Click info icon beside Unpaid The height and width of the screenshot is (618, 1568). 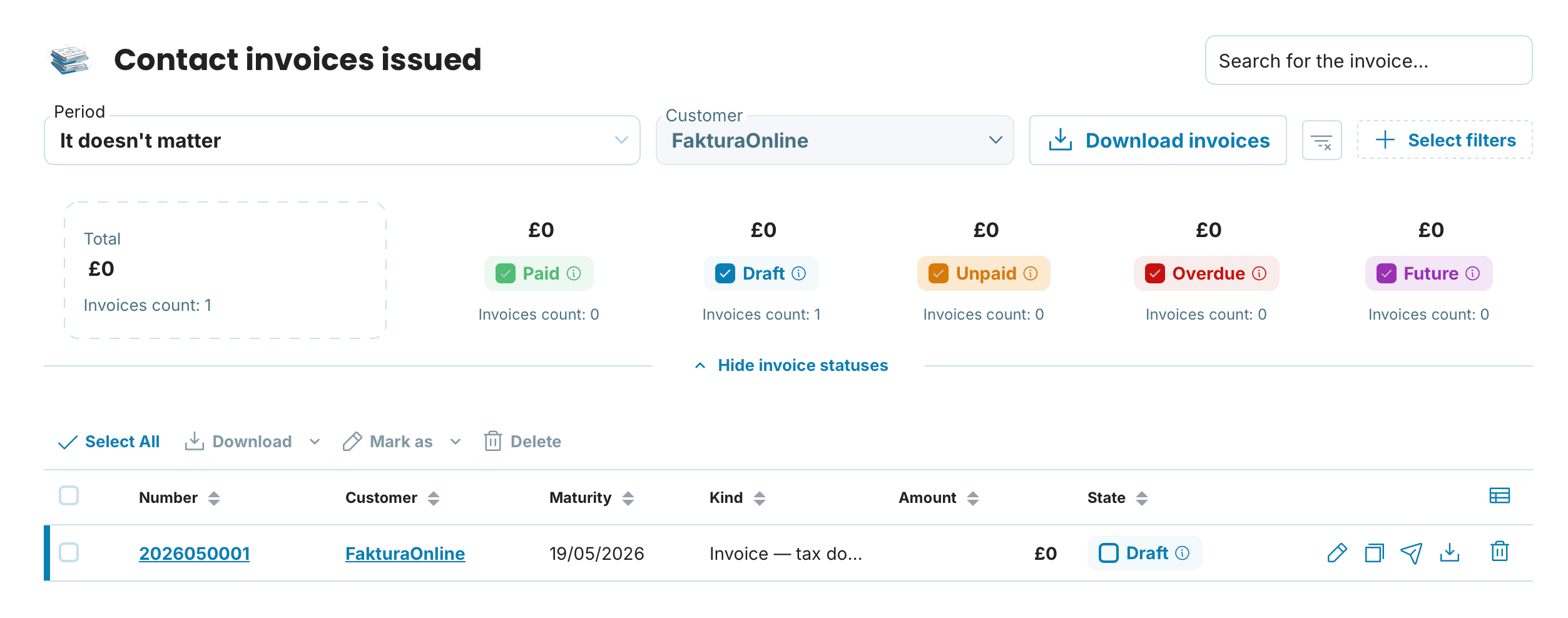(1031, 273)
